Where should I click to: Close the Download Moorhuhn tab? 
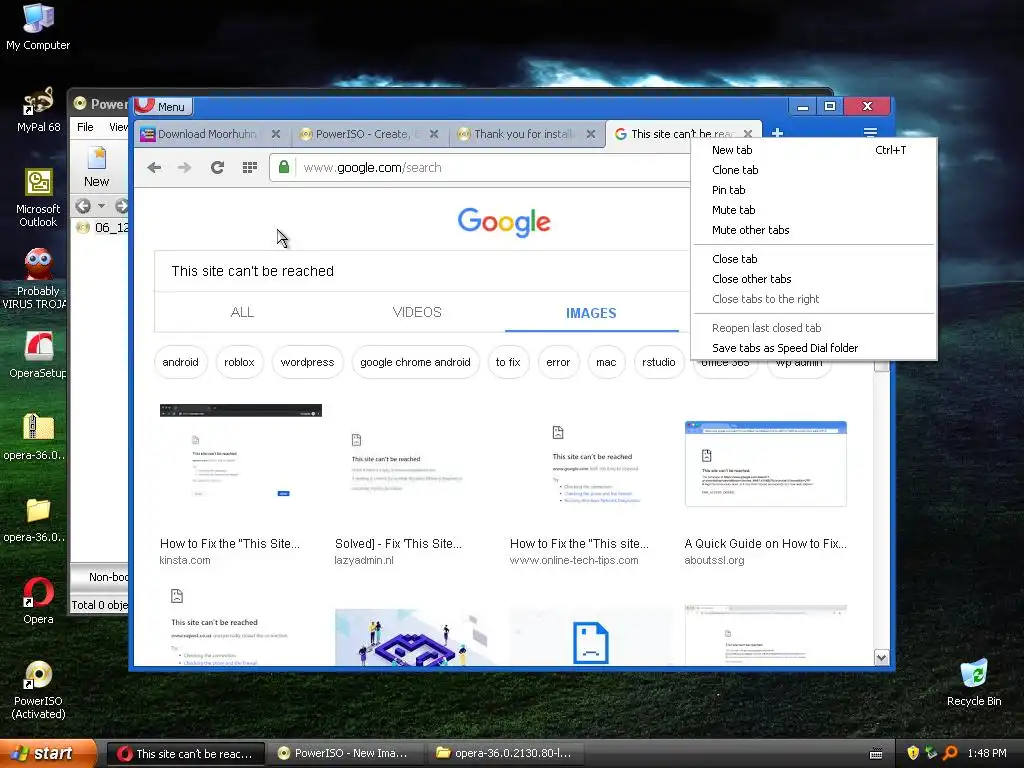pos(276,134)
